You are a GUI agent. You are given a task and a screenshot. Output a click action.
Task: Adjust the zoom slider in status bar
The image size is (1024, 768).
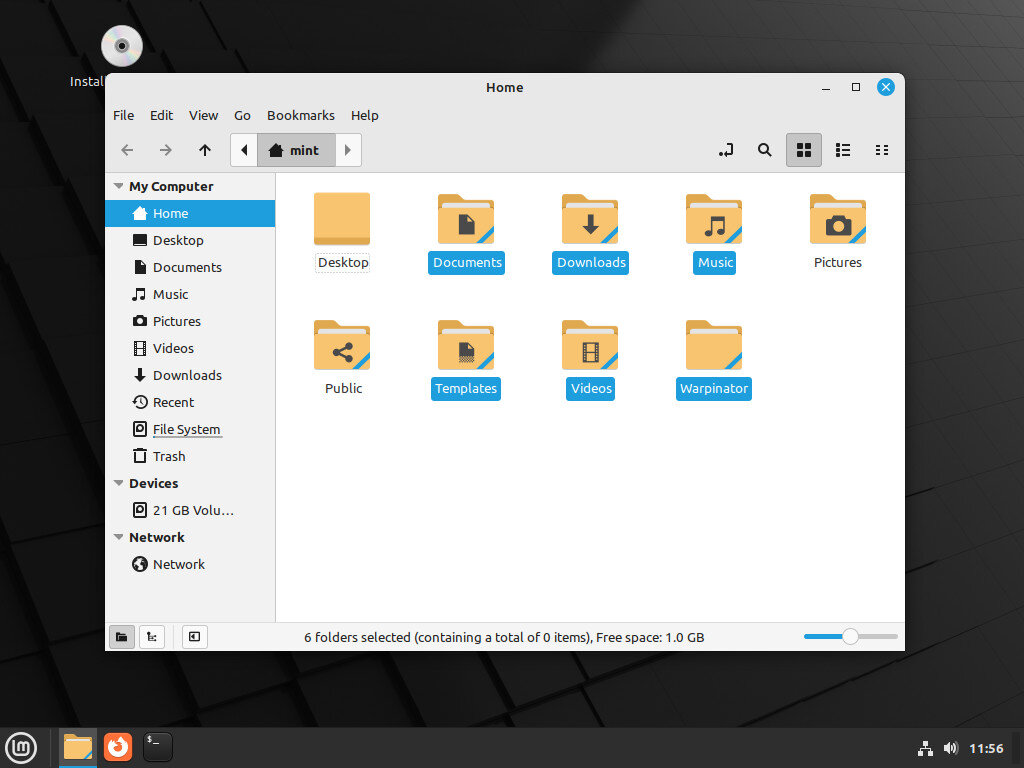850,636
